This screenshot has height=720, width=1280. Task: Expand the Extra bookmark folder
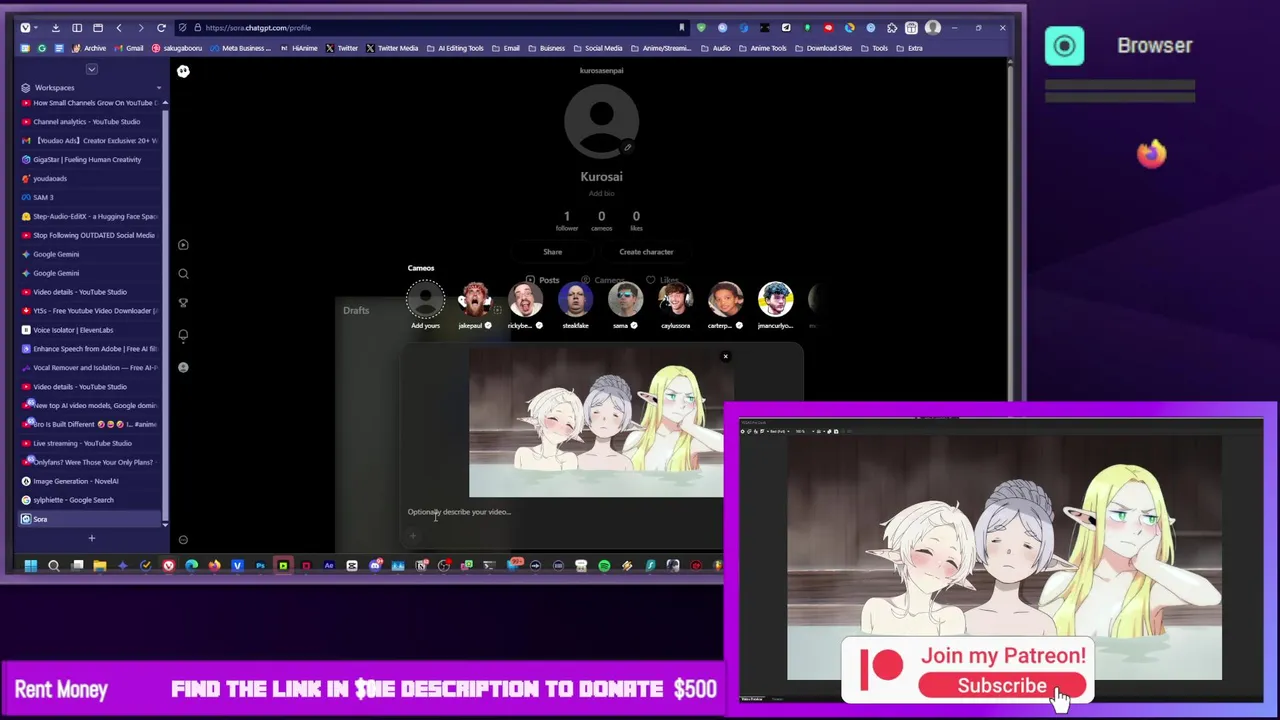[909, 48]
